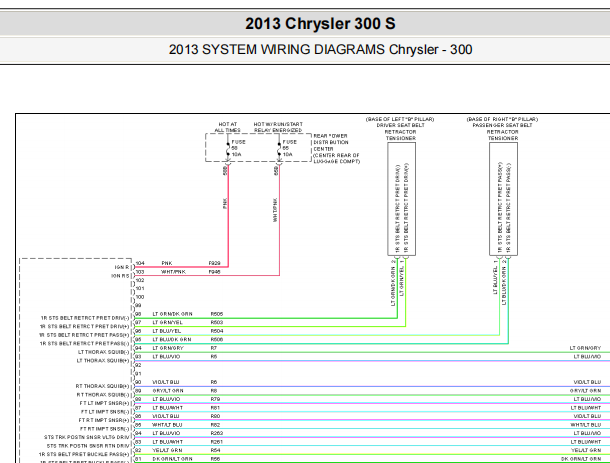Viewport: 610px width, 463px height.
Task: Select "LT BLU/YEL" wire label at pin 96
Action: [x=167, y=331]
